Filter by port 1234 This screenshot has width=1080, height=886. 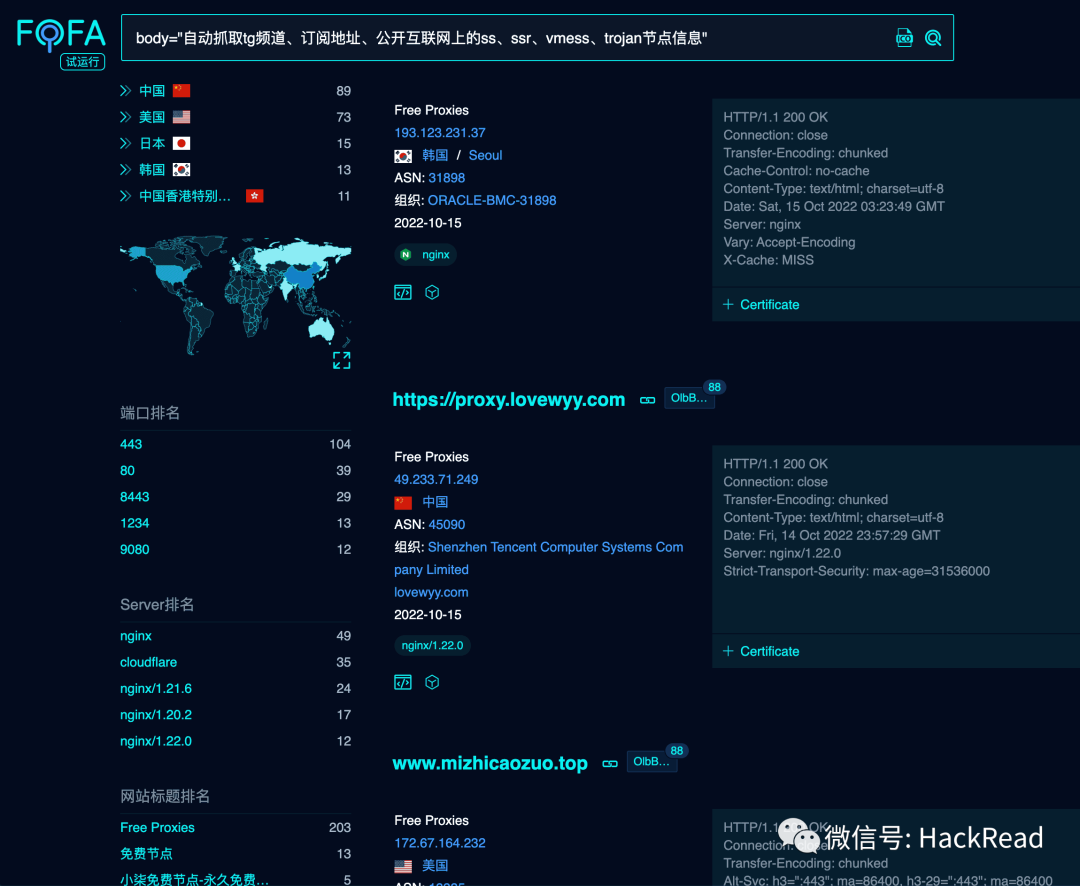pos(134,523)
